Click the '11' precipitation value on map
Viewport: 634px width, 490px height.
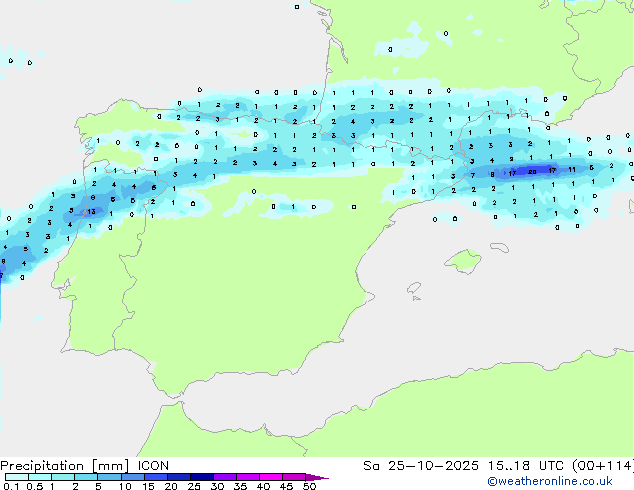(572, 169)
